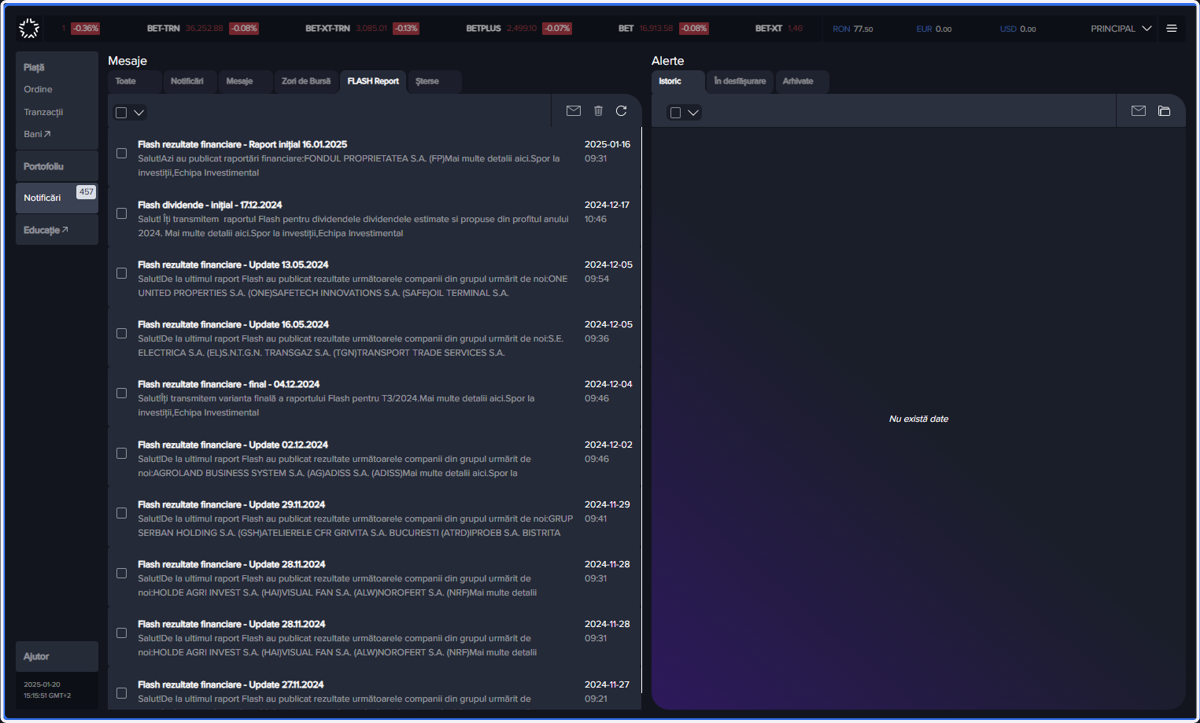The image size is (1200, 723).
Task: Click the BET index value 16,913.58
Action: (x=656, y=29)
